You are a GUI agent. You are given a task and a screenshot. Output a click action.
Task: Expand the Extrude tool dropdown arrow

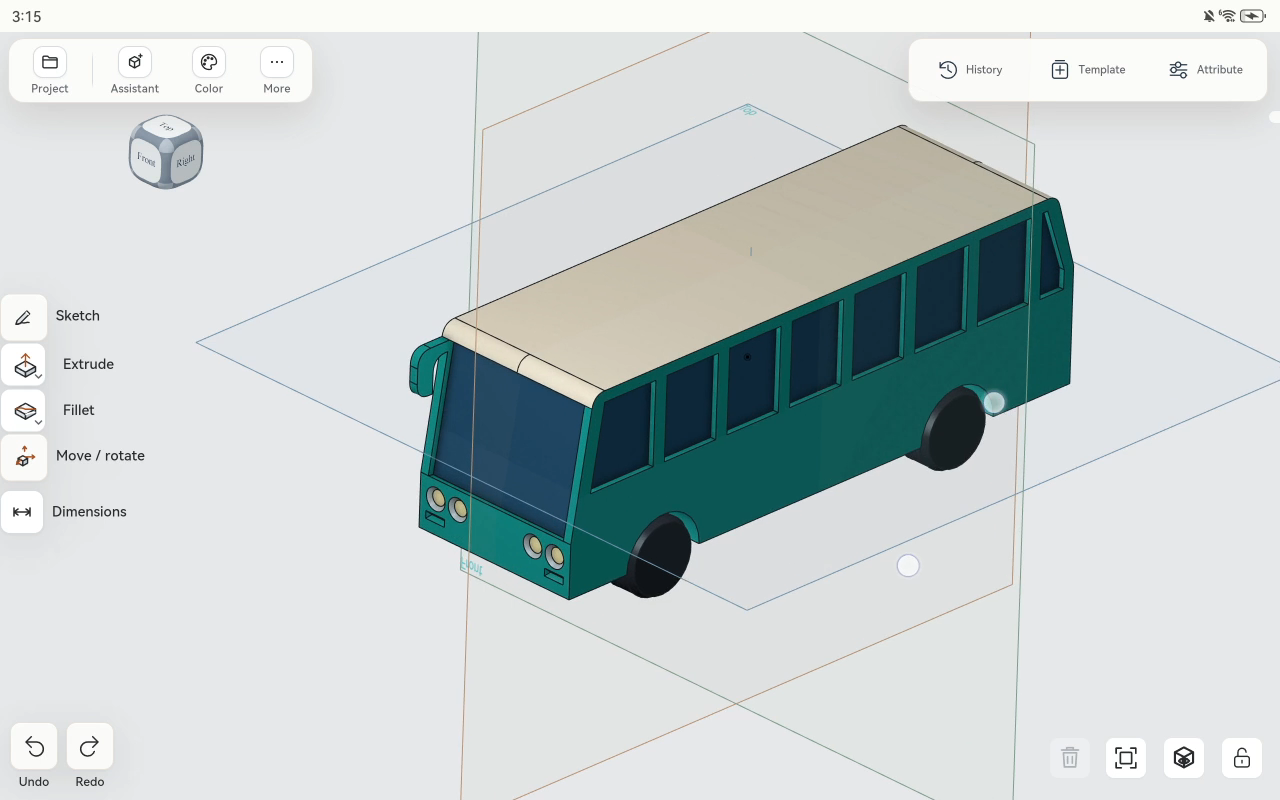coord(38,376)
